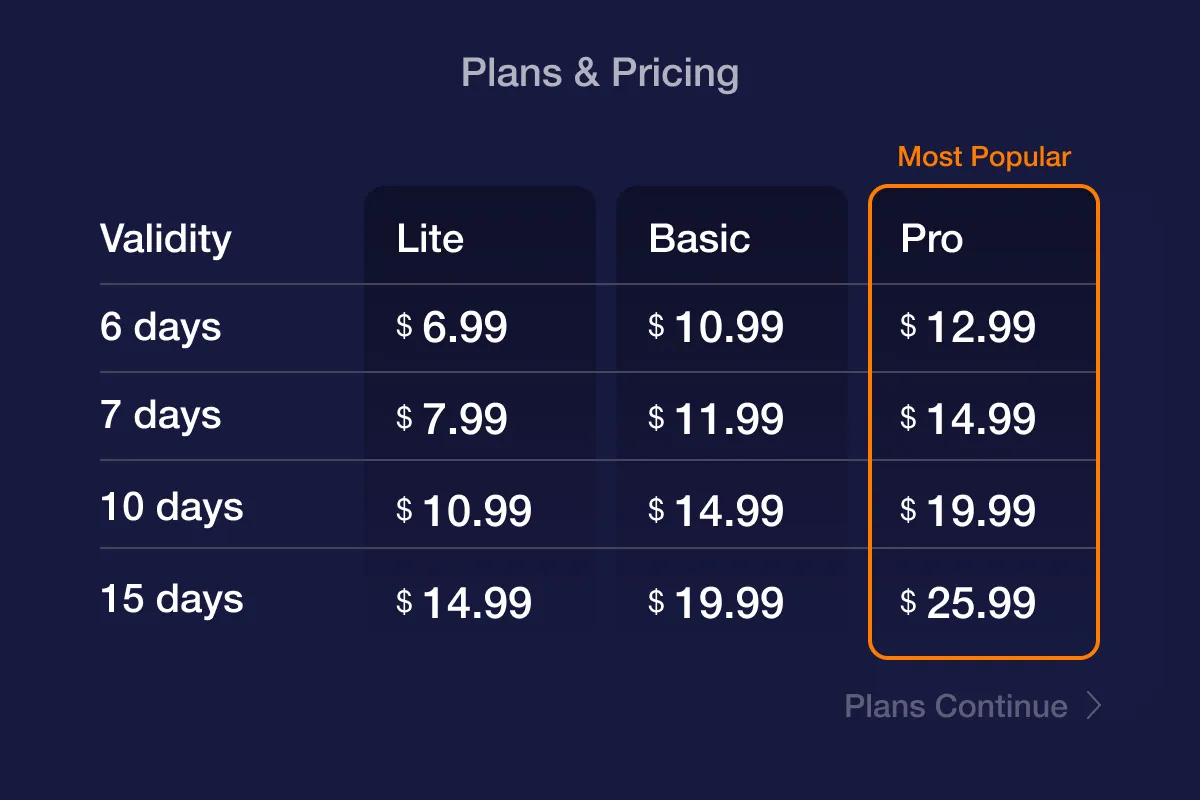Choose Lite 7 days at $7.99
Image resolution: width=1200 pixels, height=800 pixels.
452,419
